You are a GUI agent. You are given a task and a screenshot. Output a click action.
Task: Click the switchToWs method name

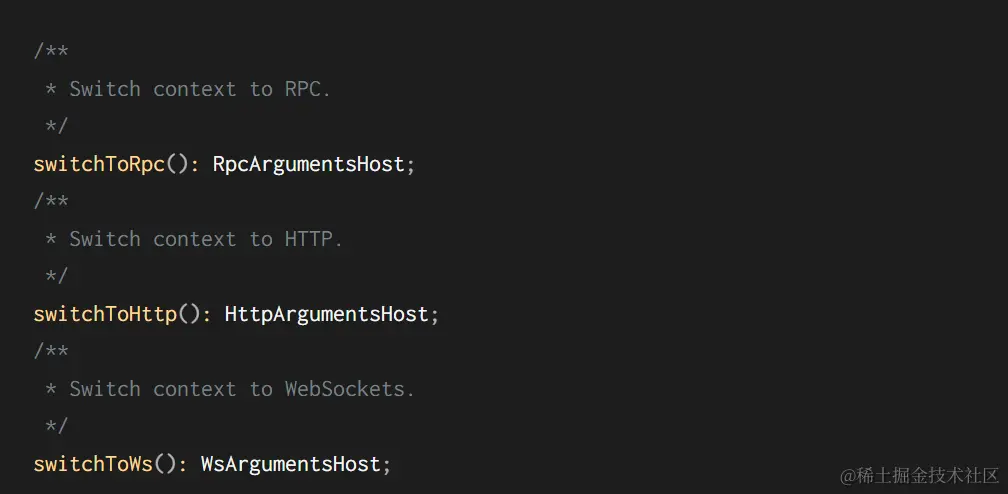pos(92,464)
